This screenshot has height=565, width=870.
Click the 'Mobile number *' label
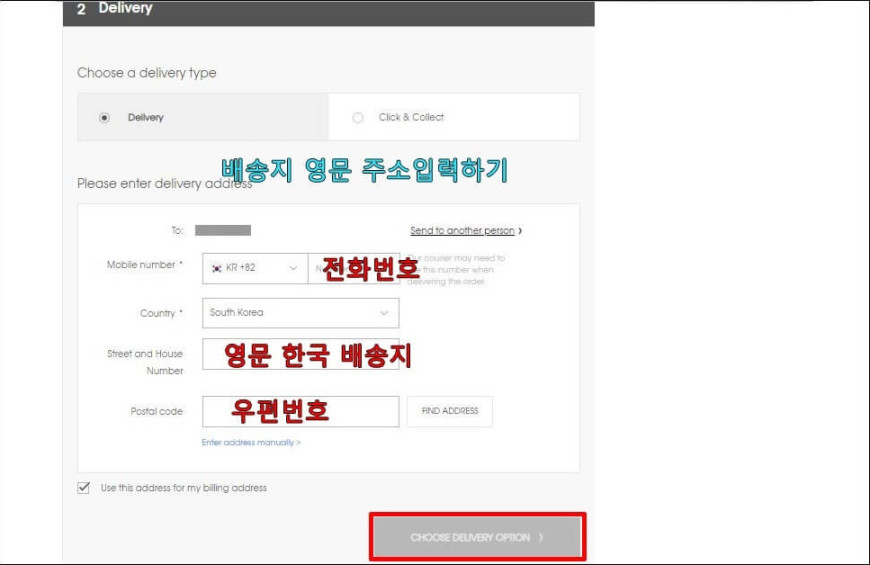click(144, 265)
